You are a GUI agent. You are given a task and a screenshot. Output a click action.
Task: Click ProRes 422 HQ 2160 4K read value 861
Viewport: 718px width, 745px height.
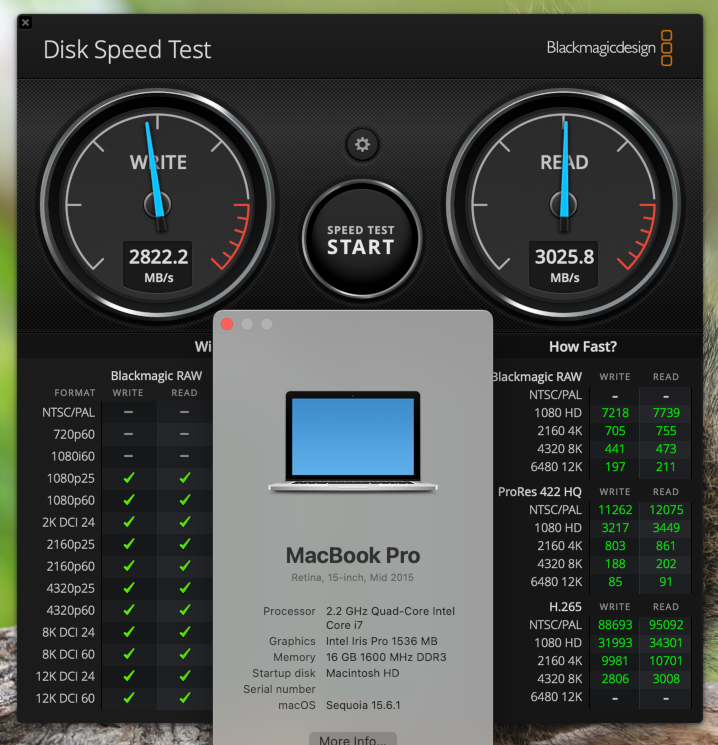click(x=666, y=546)
